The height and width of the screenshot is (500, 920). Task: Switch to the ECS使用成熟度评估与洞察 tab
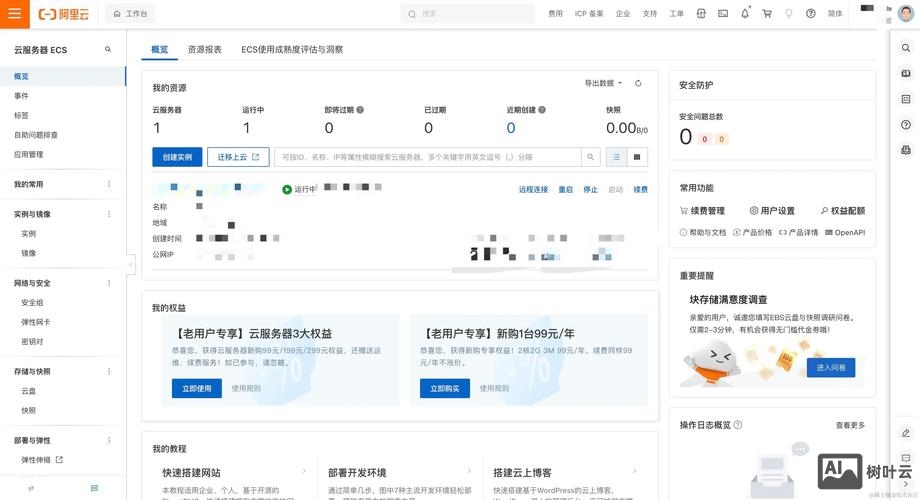click(x=292, y=49)
